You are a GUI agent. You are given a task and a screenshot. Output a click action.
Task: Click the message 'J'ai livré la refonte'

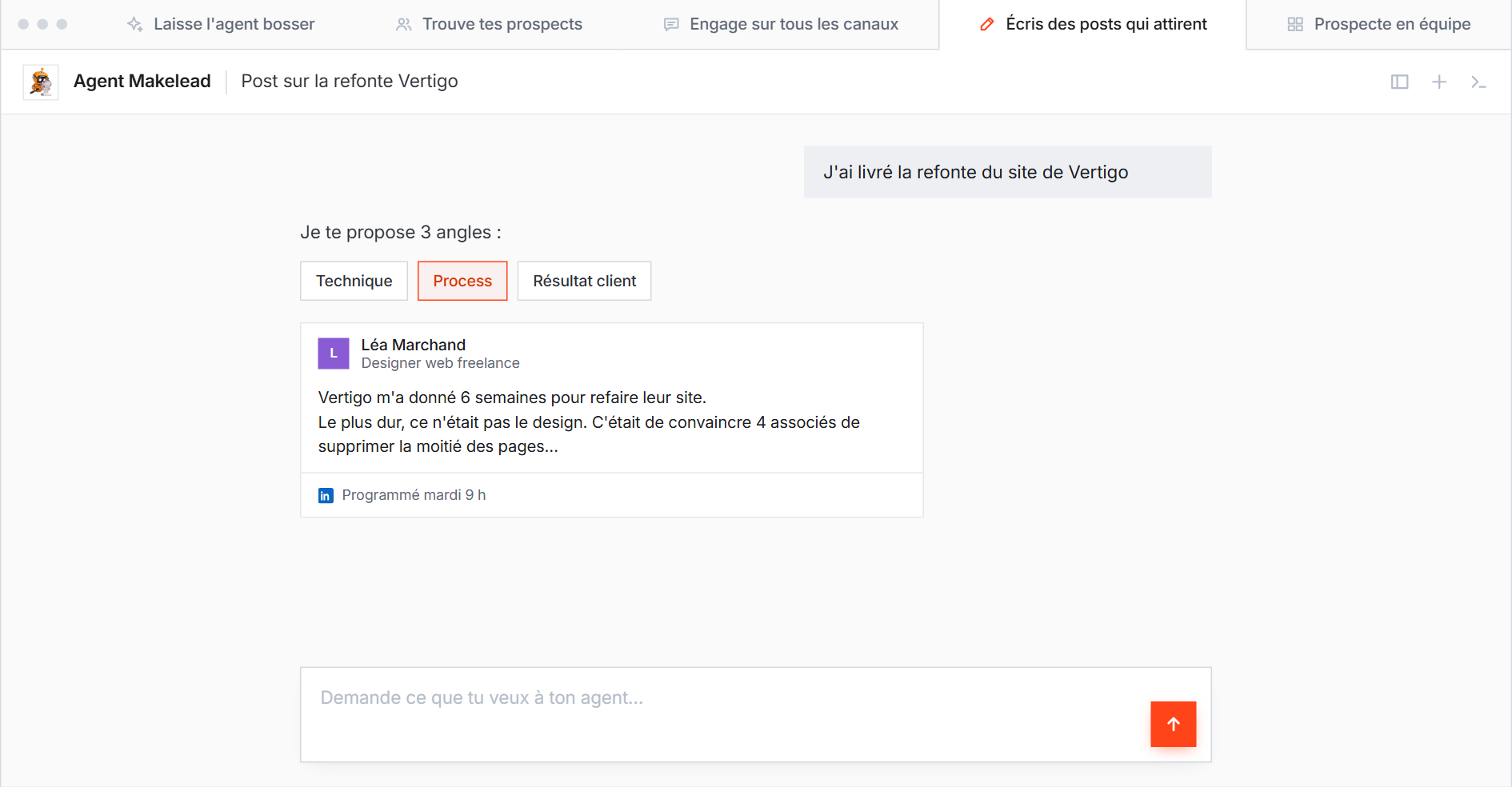coord(1007,172)
